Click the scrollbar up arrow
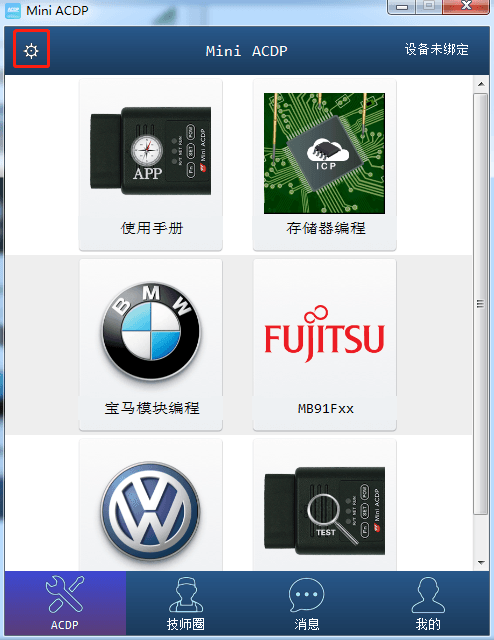Screen dimensions: 494x640 [481, 84]
